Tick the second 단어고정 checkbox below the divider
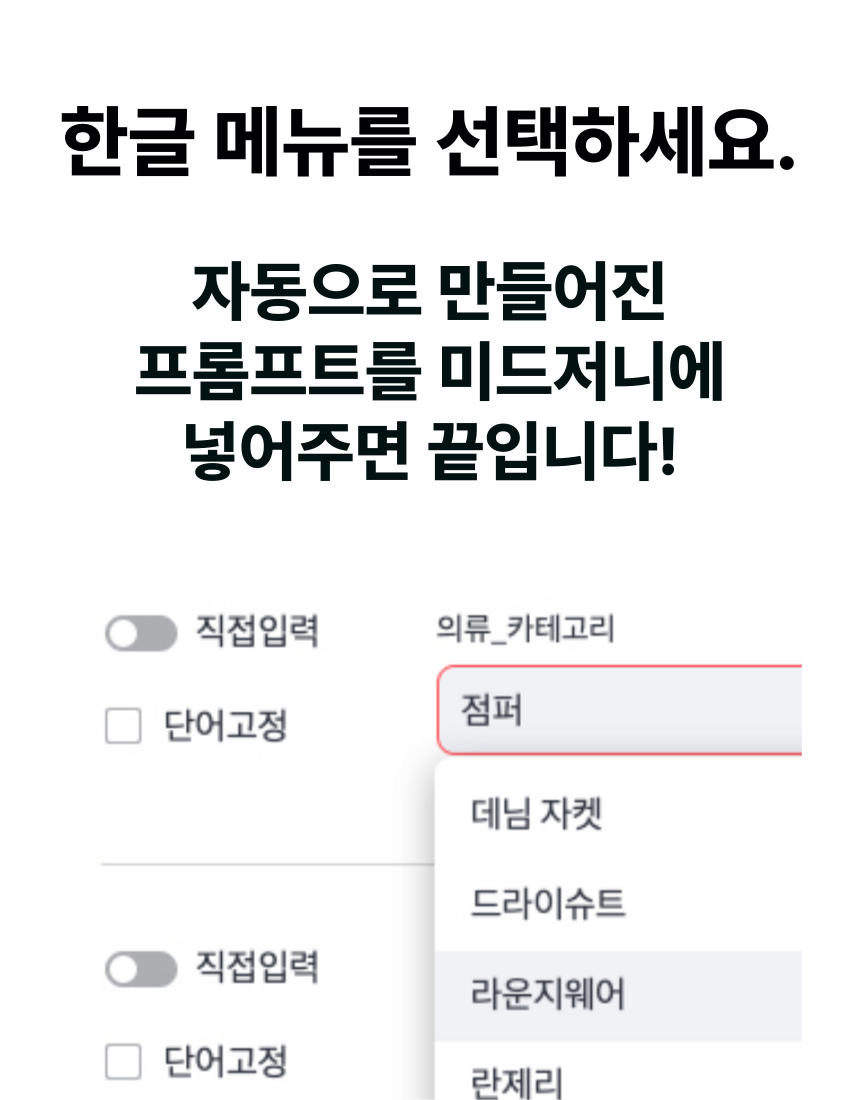The width and height of the screenshot is (860, 1100). tap(123, 1061)
